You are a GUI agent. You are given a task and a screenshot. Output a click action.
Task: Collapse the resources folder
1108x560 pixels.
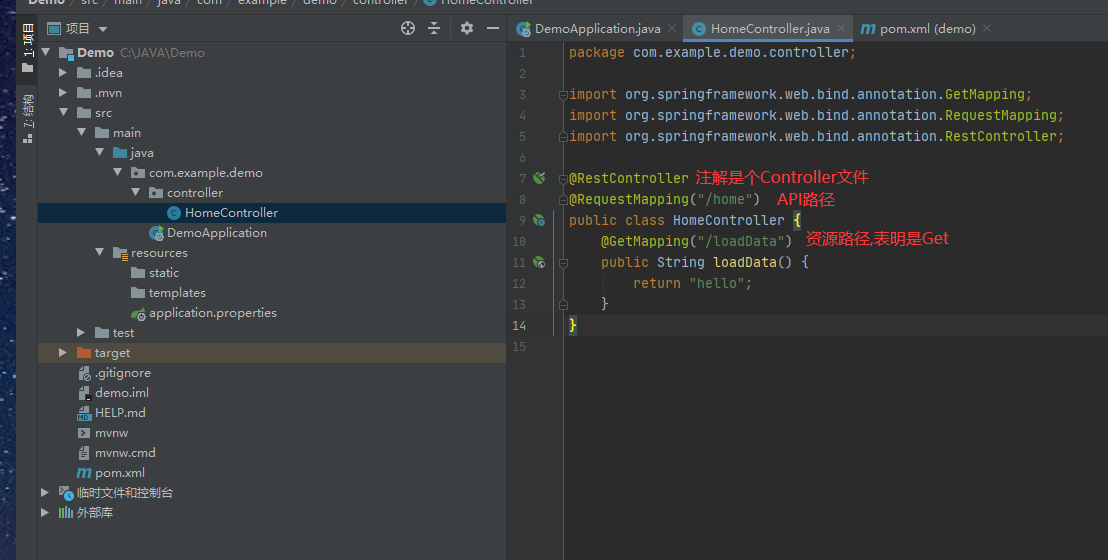[100, 252]
